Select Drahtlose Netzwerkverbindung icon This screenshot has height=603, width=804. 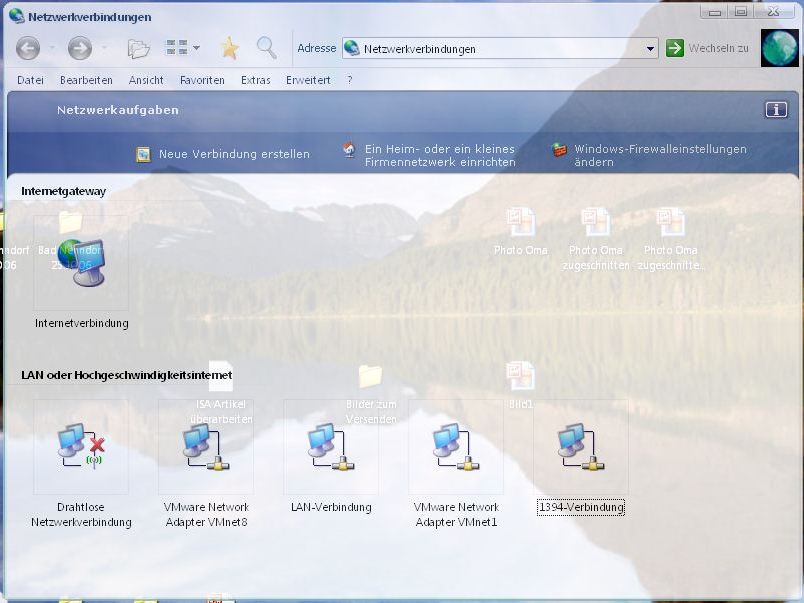pos(81,446)
